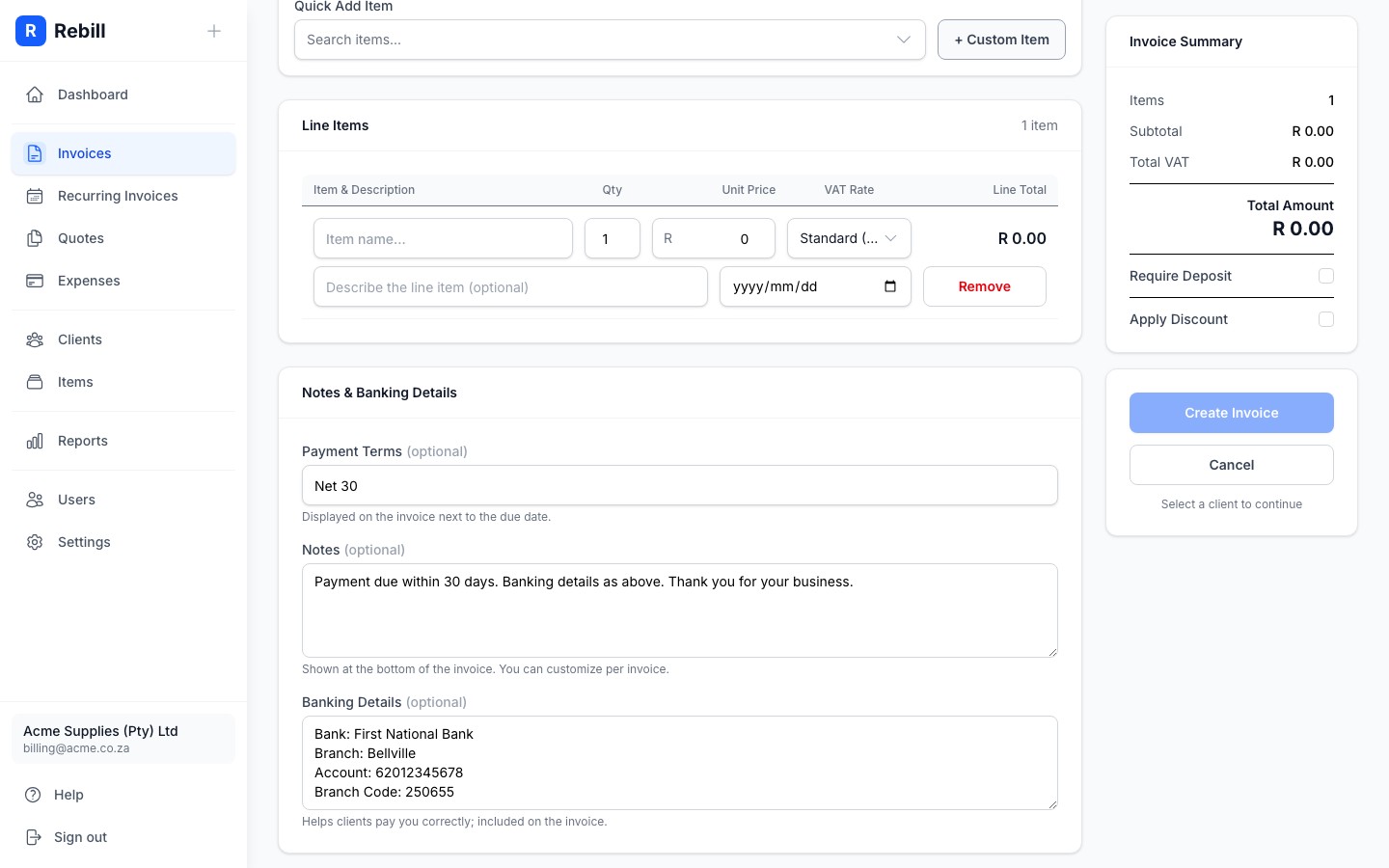Image resolution: width=1389 pixels, height=868 pixels.
Task: Click the Sign out icon
Action: pos(35,837)
